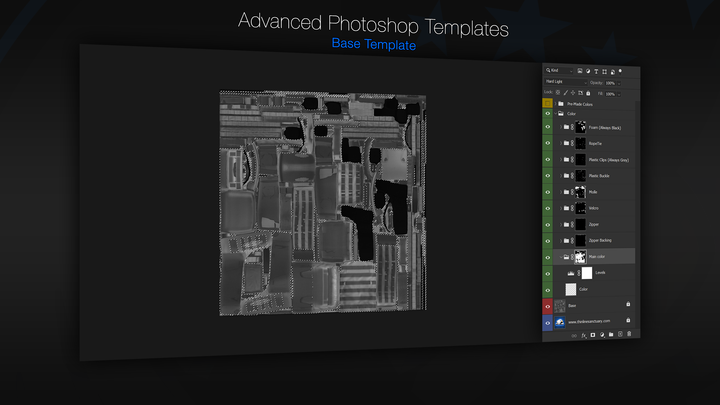Open the Hard Light blend mode dropdown
Image resolution: width=720 pixels, height=405 pixels.
tap(566, 82)
